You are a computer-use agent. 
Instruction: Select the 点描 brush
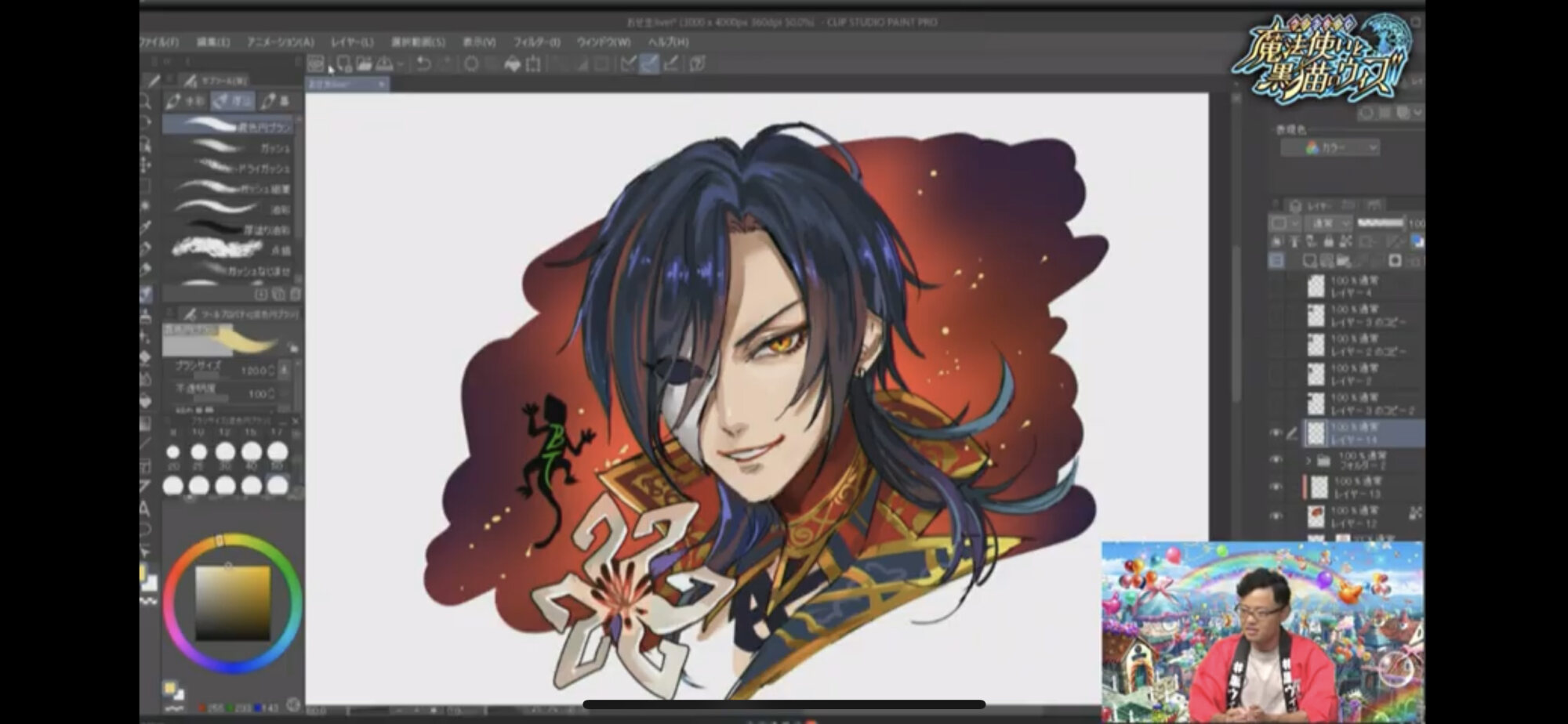click(228, 250)
